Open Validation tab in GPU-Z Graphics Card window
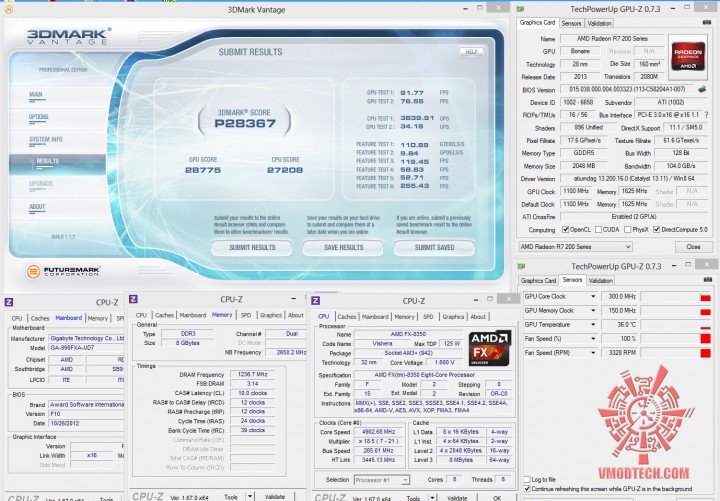Viewport: 720px width, 501px height. (599, 23)
